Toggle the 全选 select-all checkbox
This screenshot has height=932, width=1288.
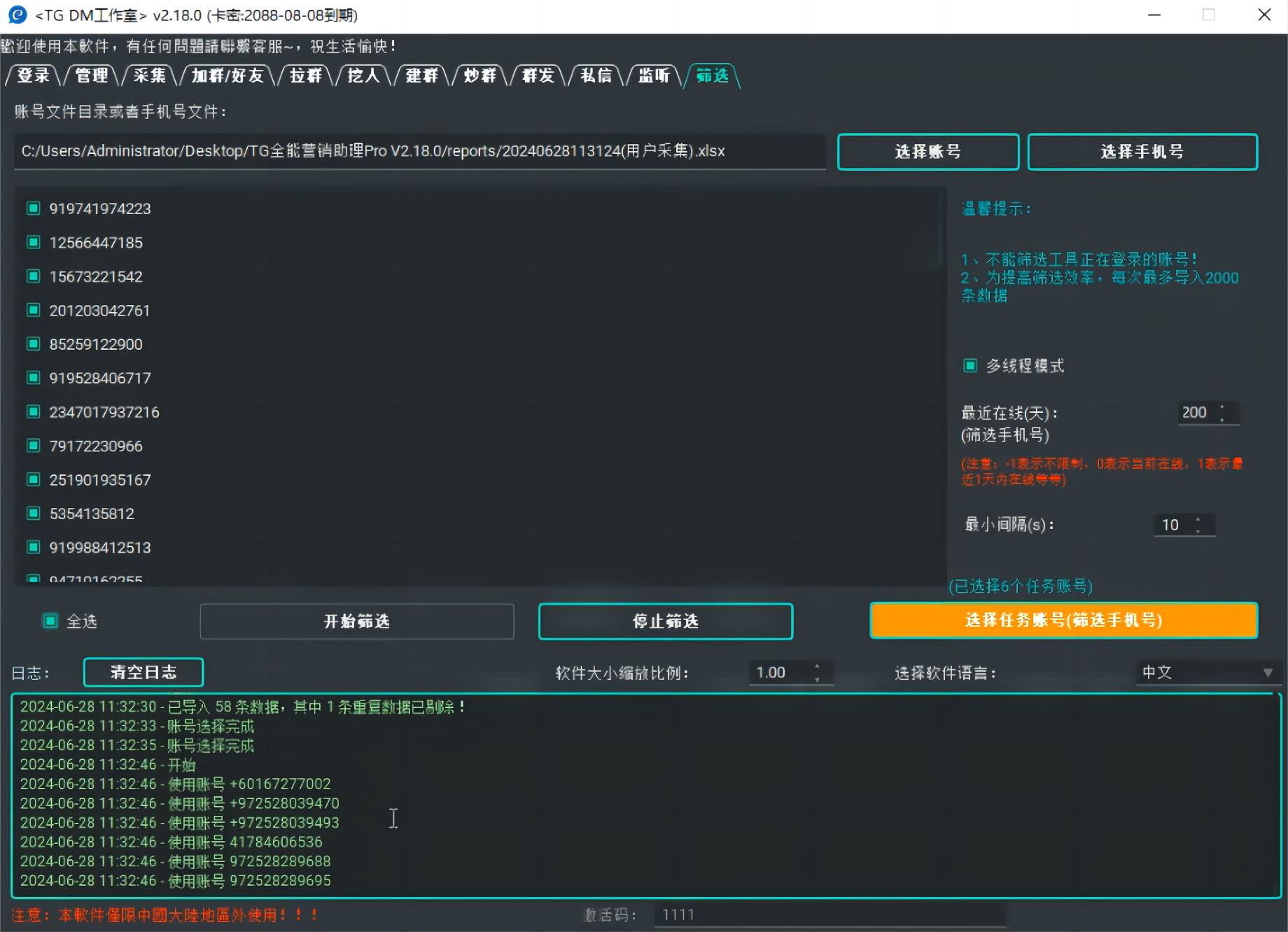[50, 621]
